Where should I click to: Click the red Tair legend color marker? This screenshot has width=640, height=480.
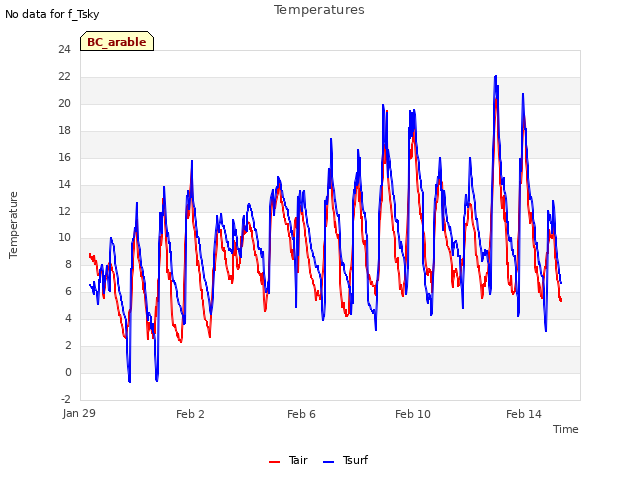(x=274, y=462)
